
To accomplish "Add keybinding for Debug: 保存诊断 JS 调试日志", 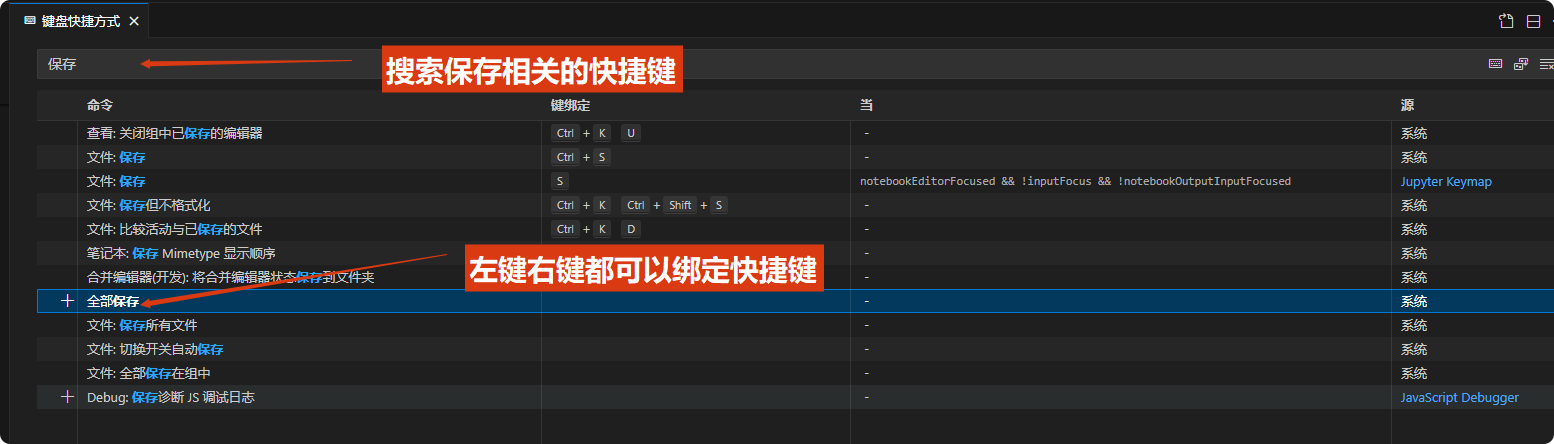I will 67,397.
